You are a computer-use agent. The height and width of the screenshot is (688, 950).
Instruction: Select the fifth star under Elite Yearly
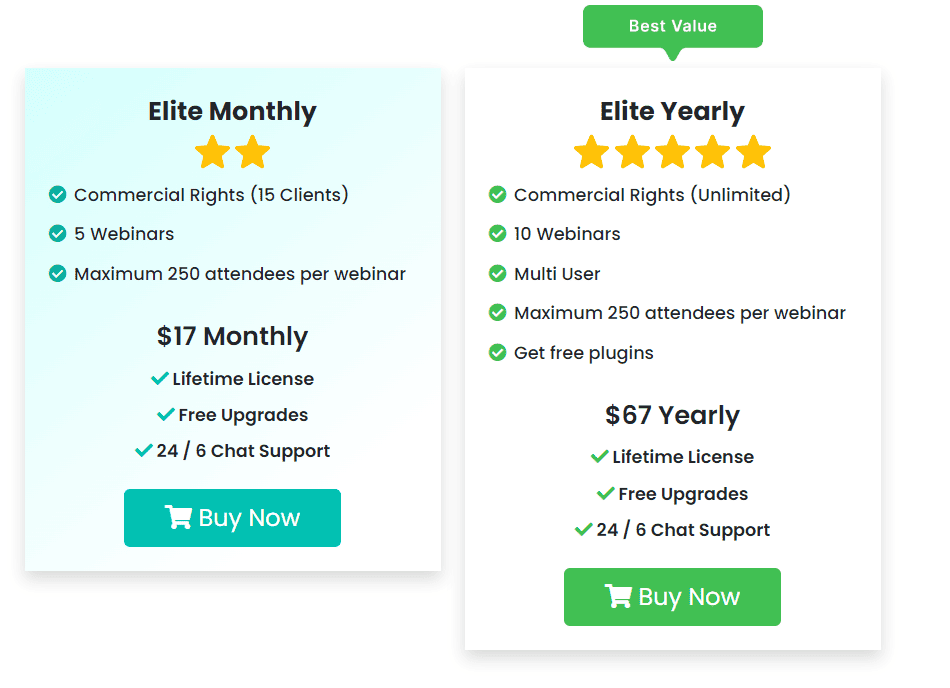(753, 152)
